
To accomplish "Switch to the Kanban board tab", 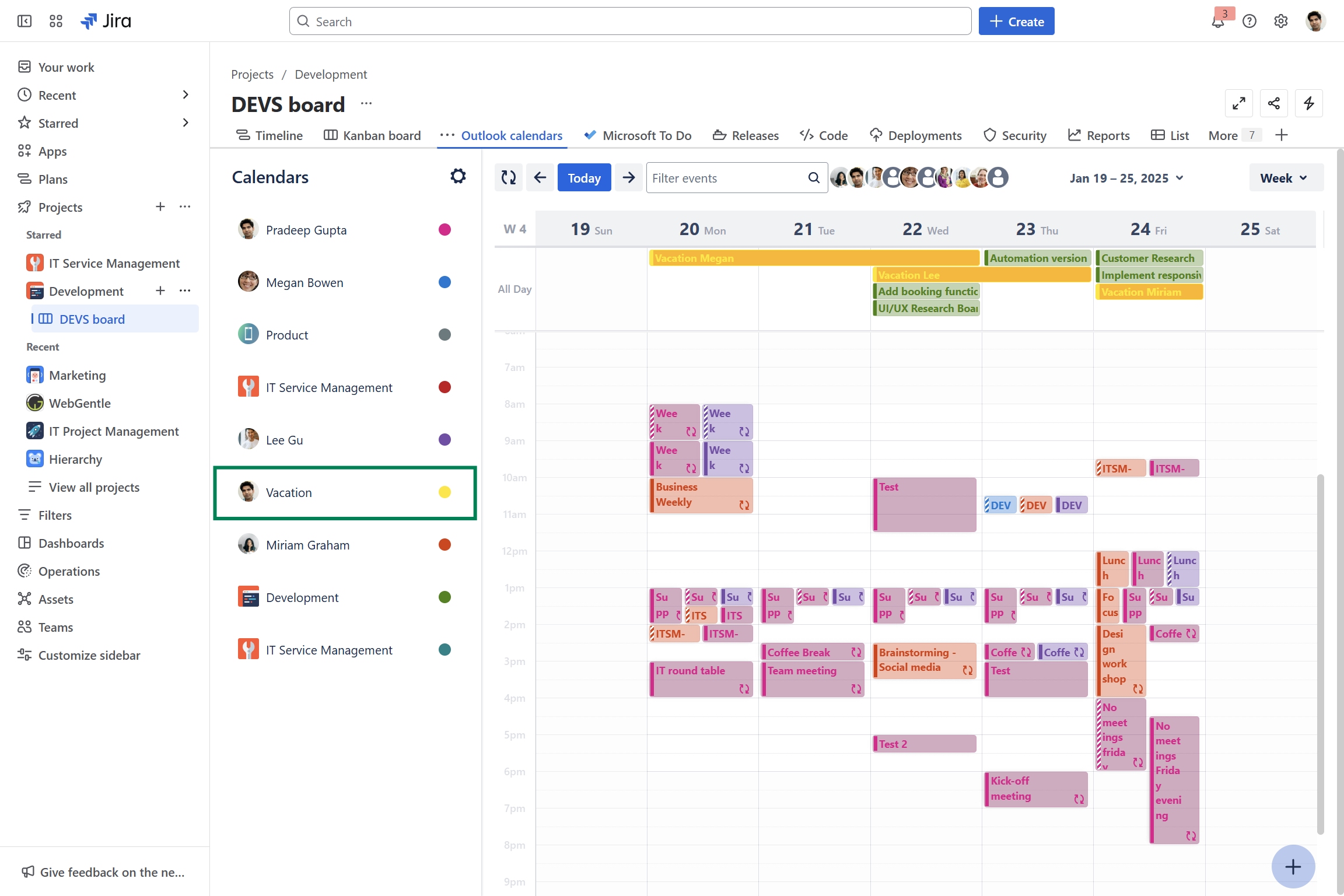I will point(372,135).
